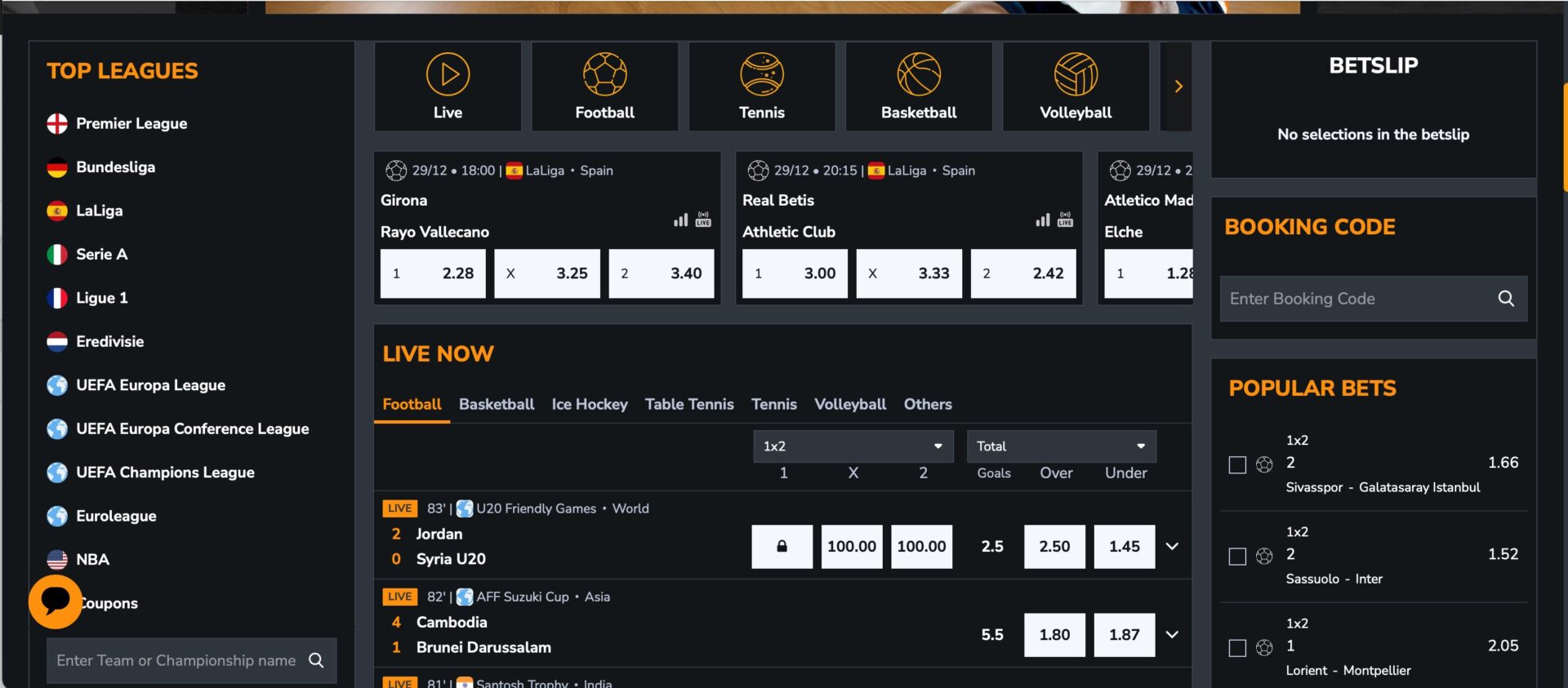Open the Live sports category icon
This screenshot has height=688, width=1568.
coord(448,86)
